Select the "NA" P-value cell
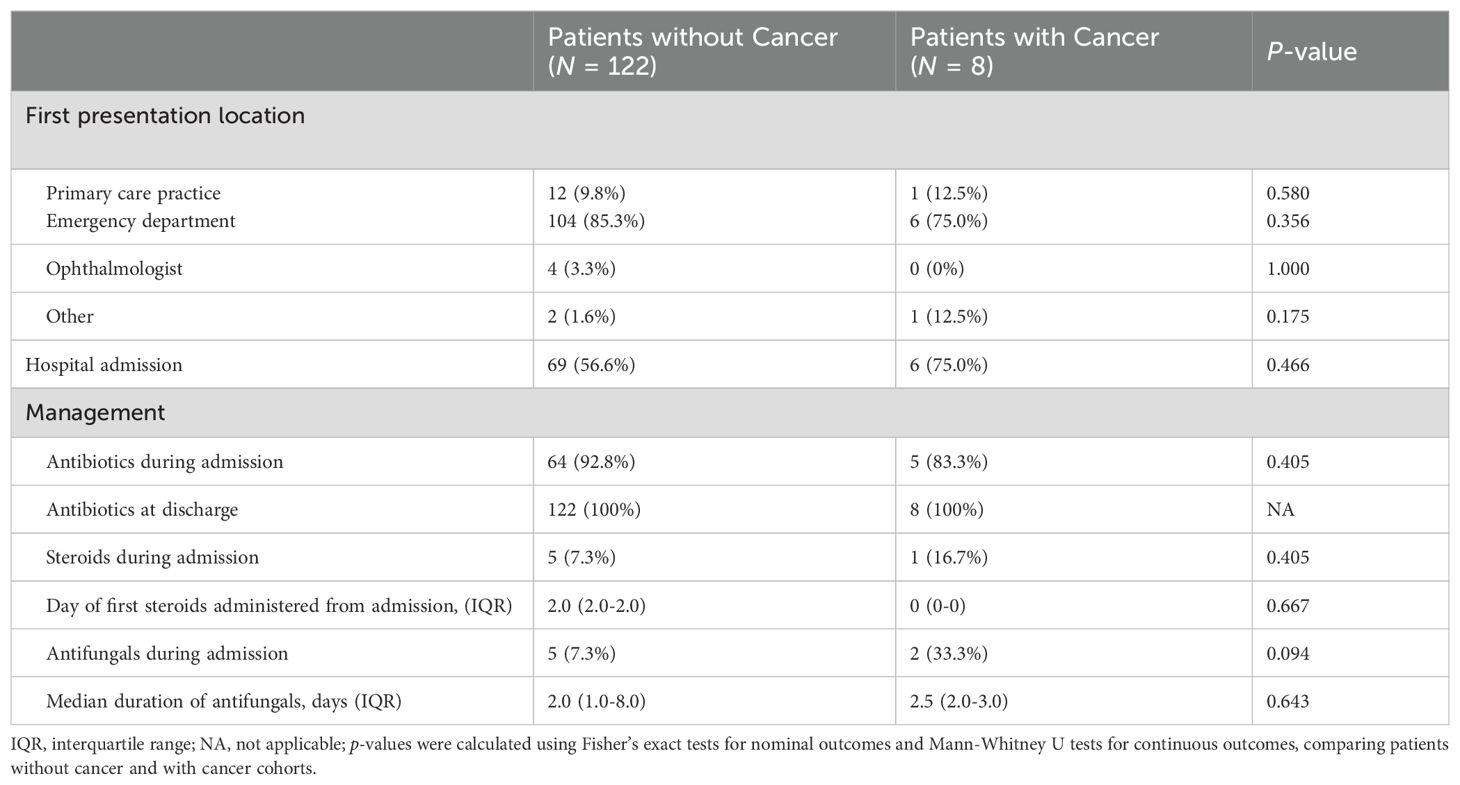This screenshot has width=1460, height=785. [1280, 509]
